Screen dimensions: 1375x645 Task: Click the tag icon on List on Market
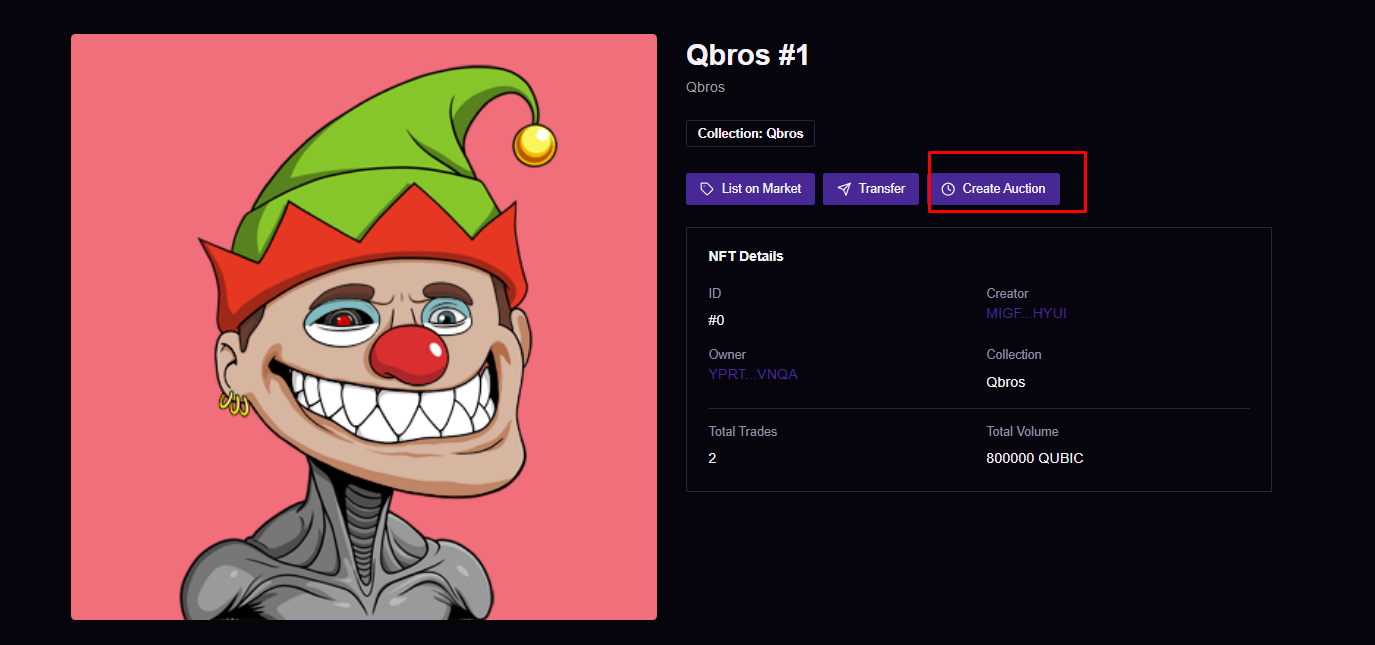pyautogui.click(x=707, y=189)
